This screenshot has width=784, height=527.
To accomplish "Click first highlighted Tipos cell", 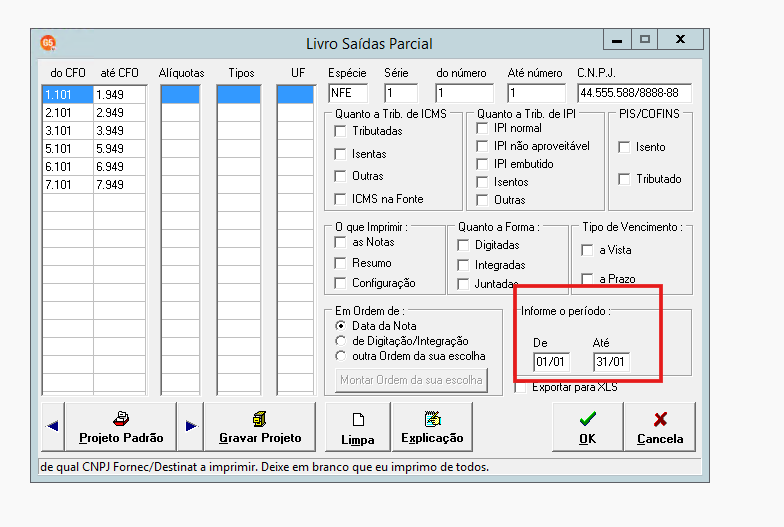I will coord(238,94).
